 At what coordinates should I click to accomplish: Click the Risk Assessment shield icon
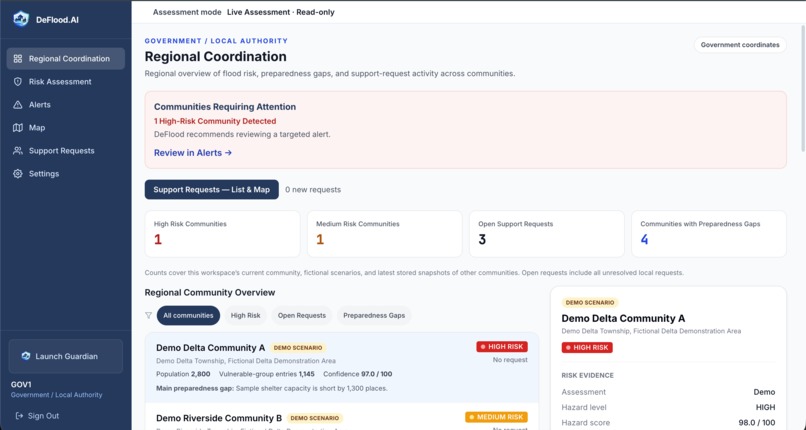[17, 82]
